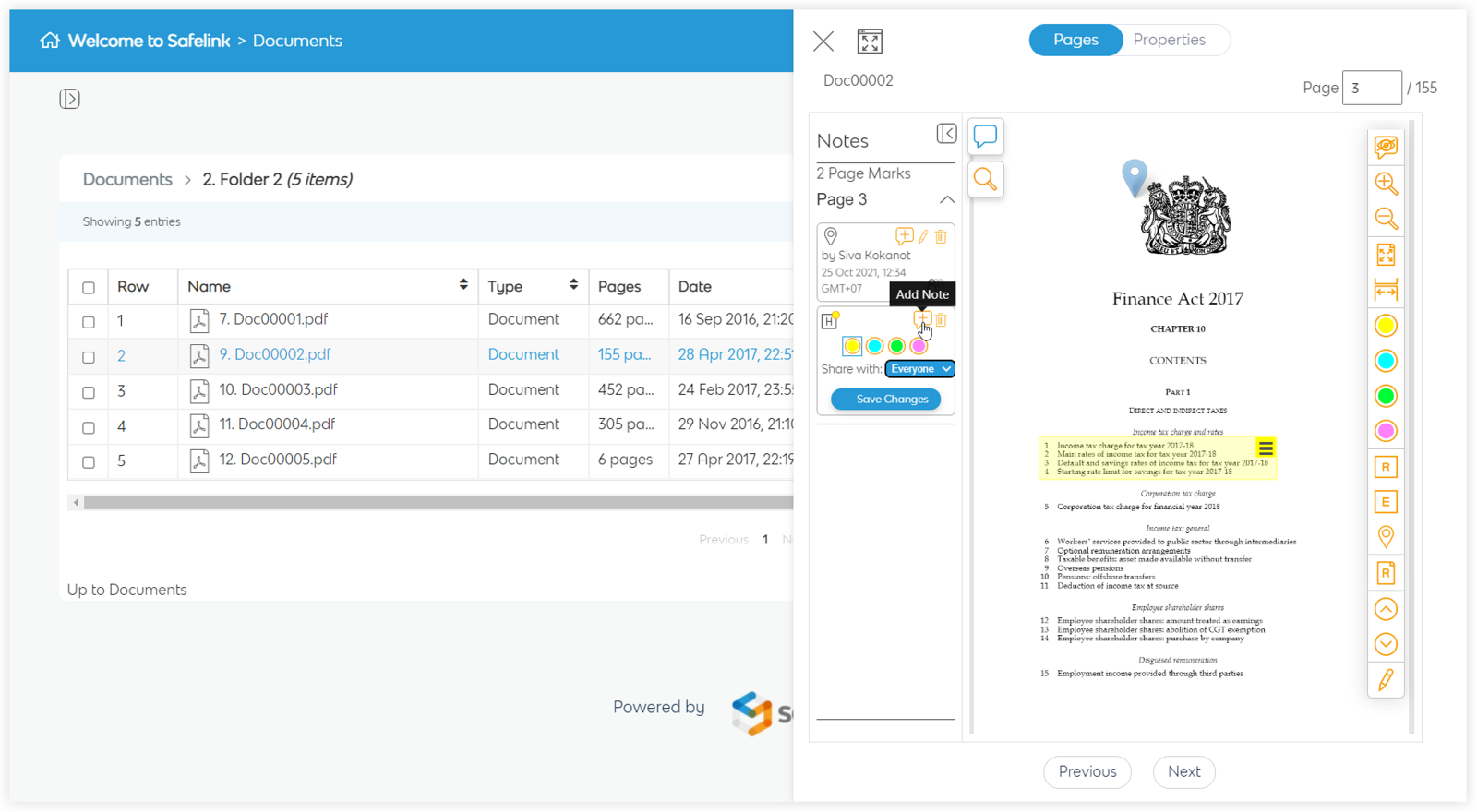Open 7. Doc00001.pdf

click(x=273, y=319)
